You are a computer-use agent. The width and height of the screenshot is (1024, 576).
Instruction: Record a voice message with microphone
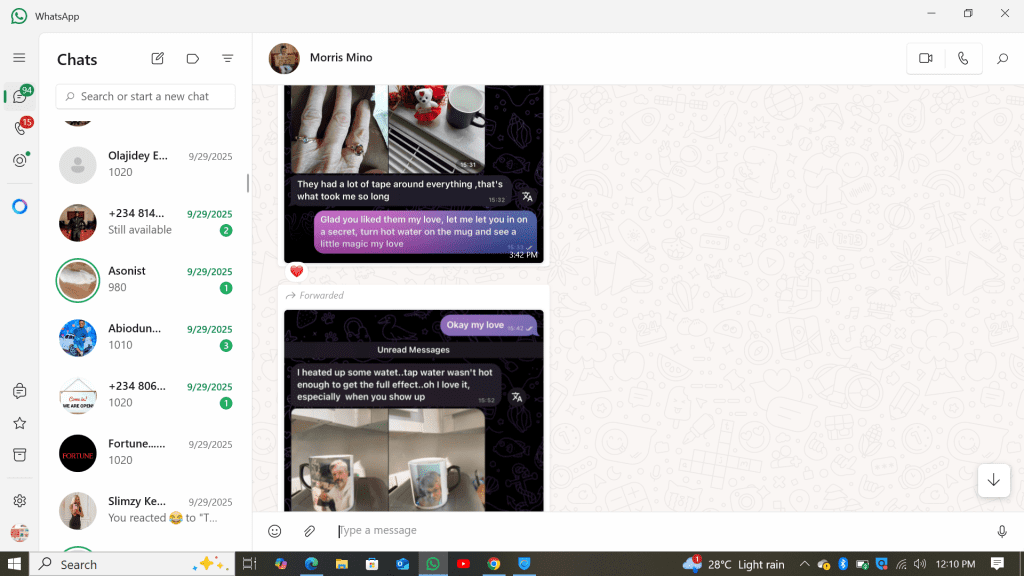[x=1001, y=531]
